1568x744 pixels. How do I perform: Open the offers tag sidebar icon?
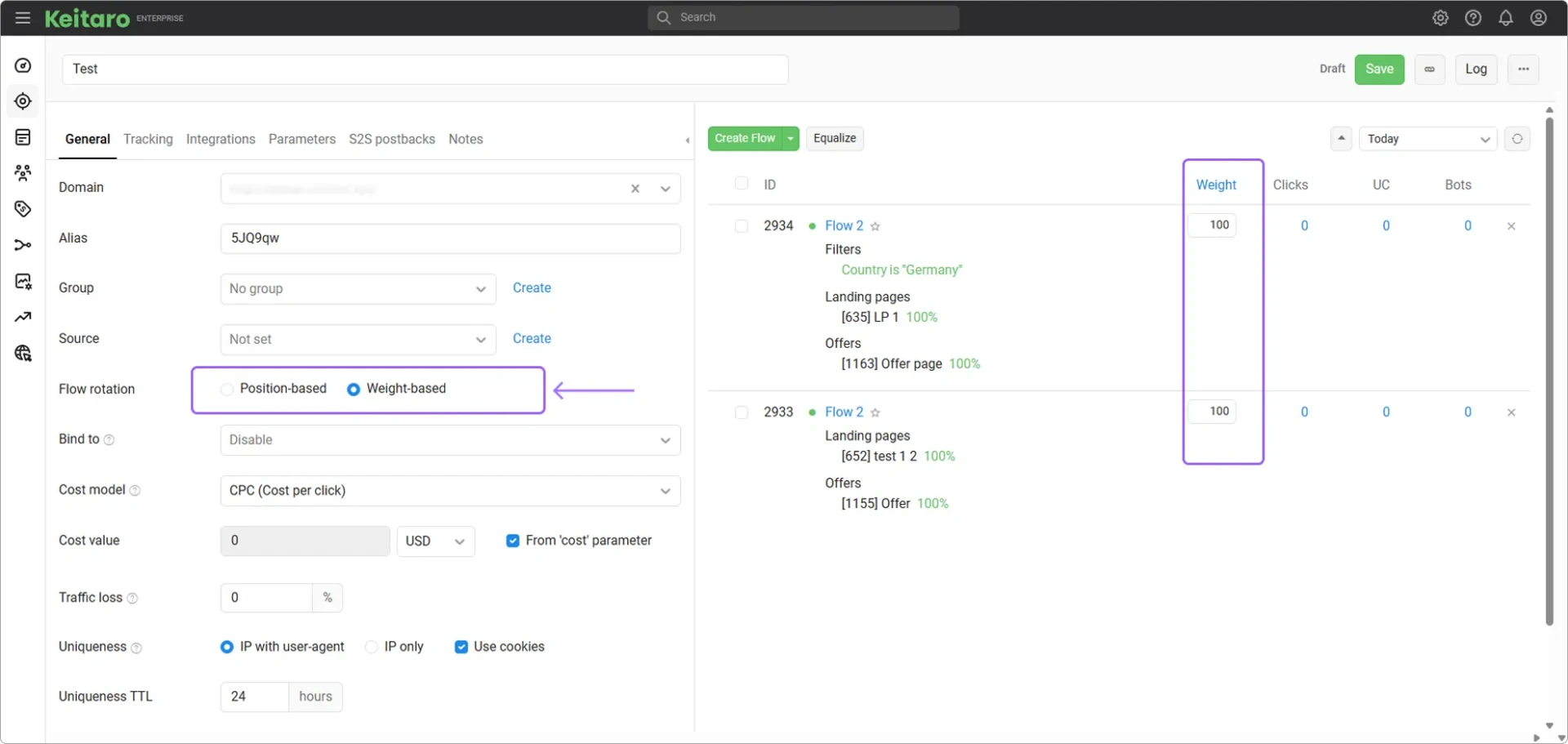(23, 209)
